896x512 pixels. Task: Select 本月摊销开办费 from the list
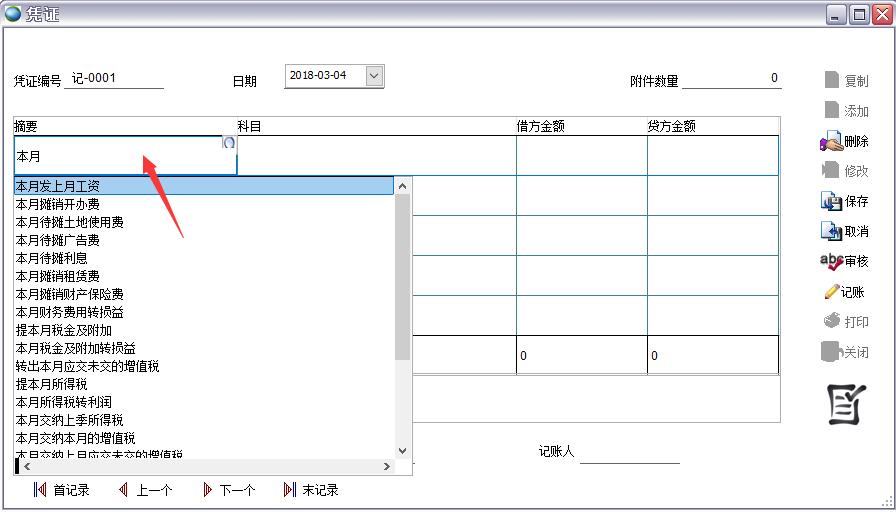click(x=57, y=204)
